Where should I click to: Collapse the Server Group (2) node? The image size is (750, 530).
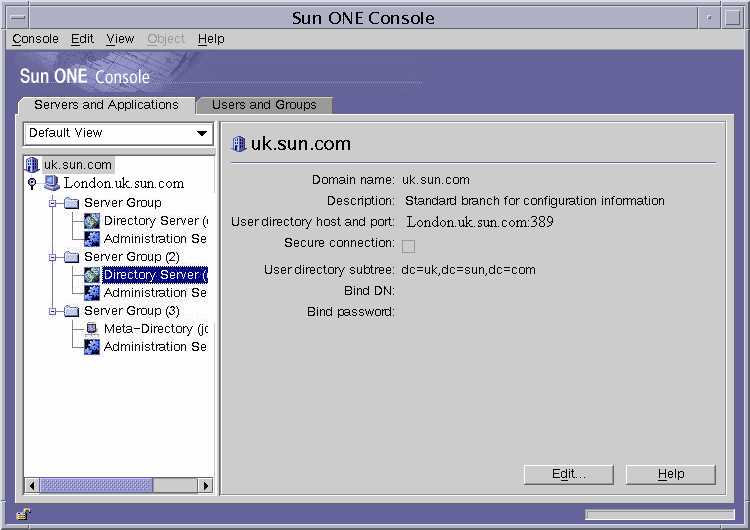[53, 257]
